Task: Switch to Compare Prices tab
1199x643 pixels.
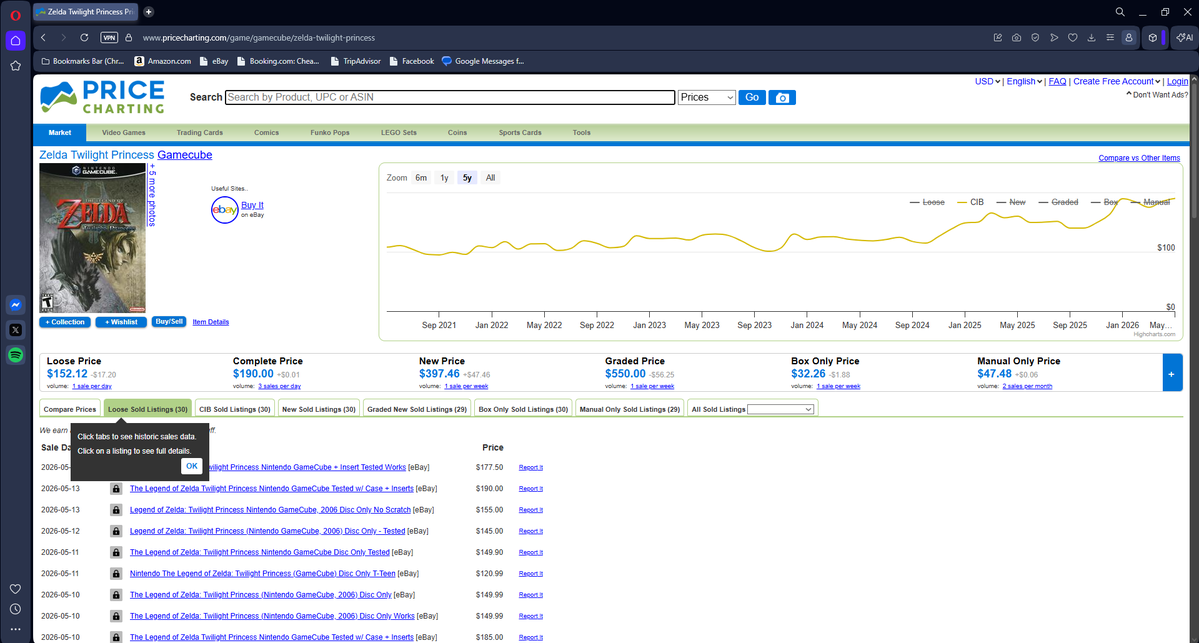Action: 70,409
